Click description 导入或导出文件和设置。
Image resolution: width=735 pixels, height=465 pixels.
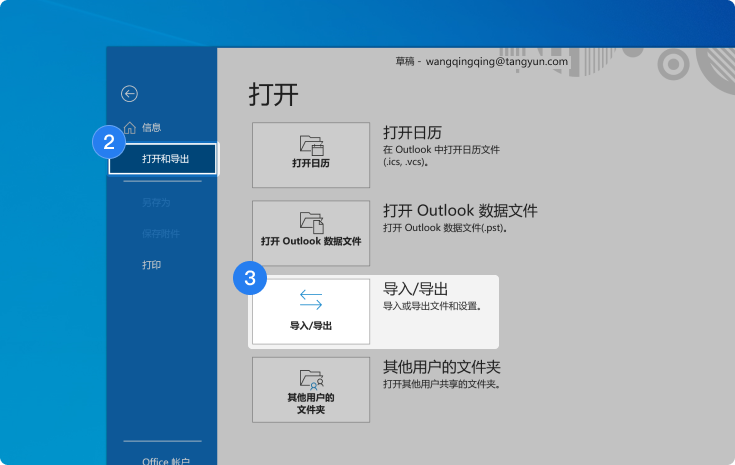click(x=432, y=306)
